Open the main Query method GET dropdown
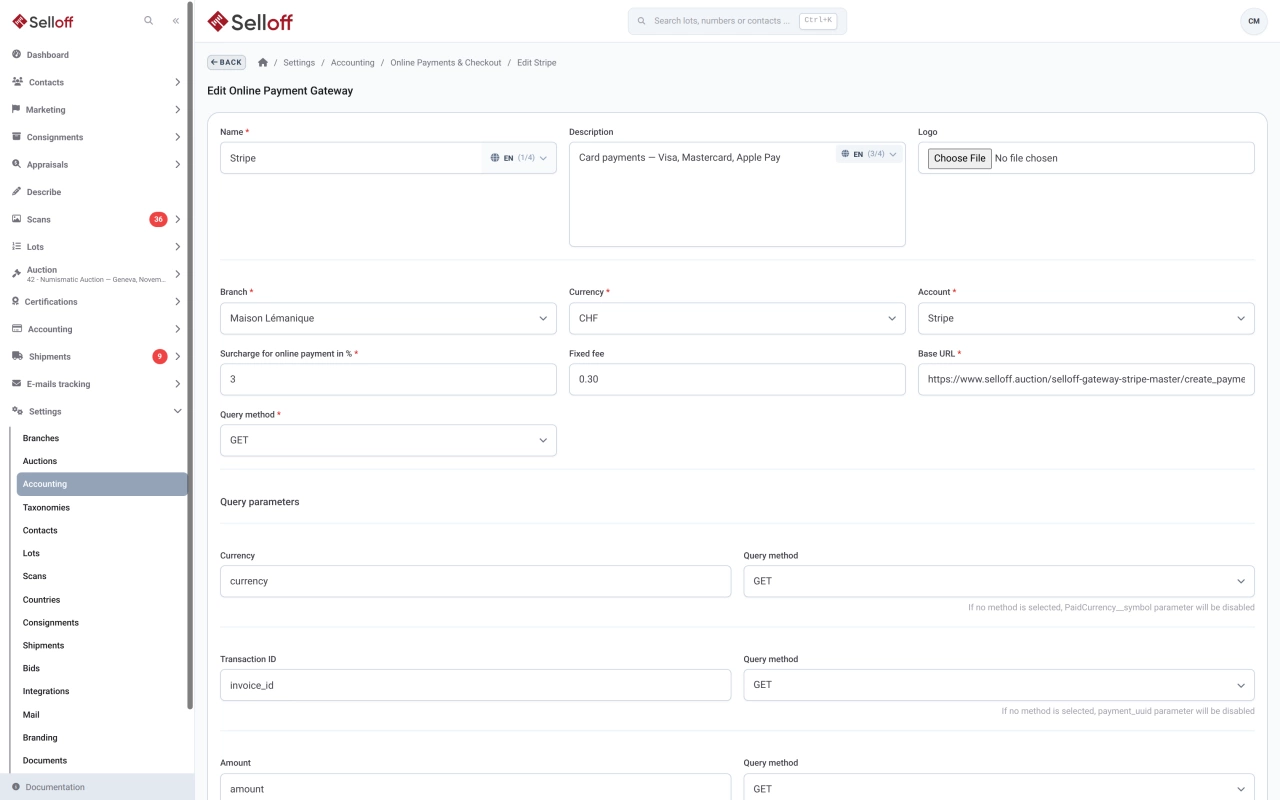 (388, 440)
